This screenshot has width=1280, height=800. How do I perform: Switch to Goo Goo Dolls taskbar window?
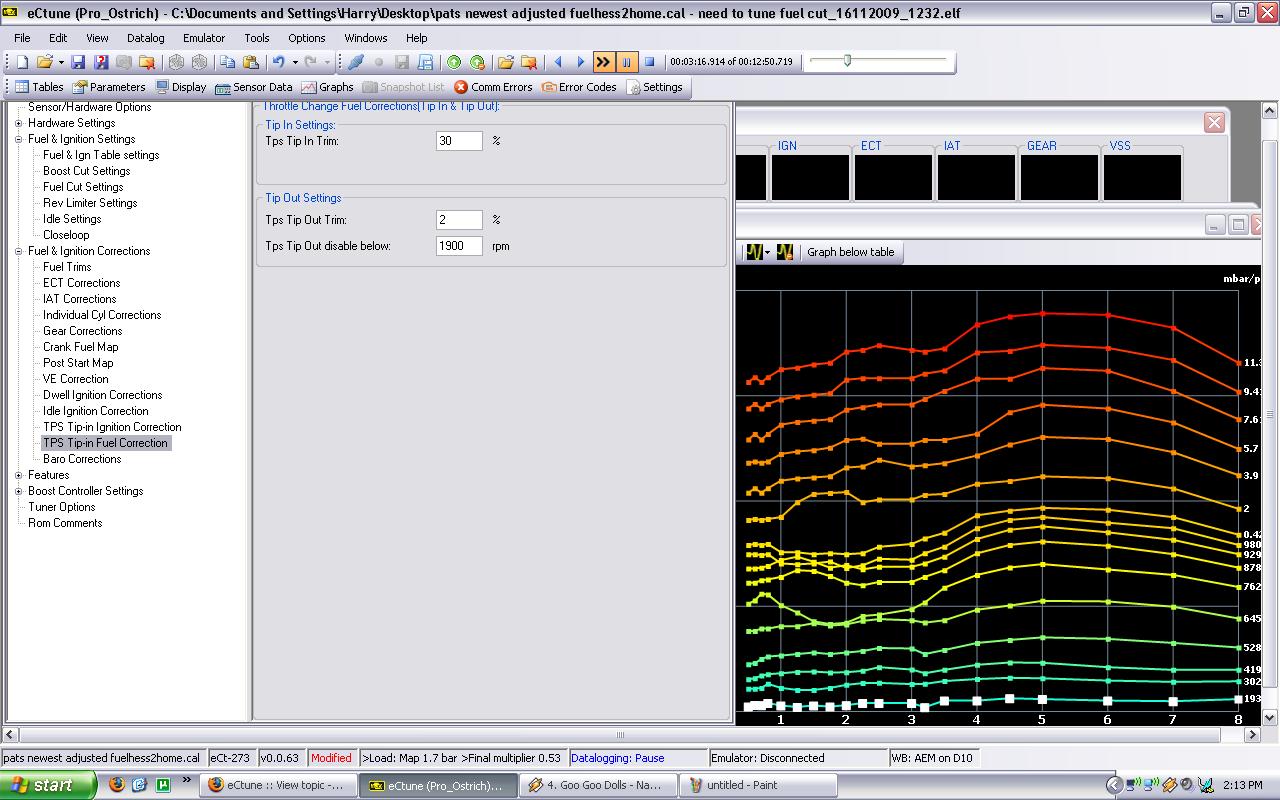[x=598, y=785]
